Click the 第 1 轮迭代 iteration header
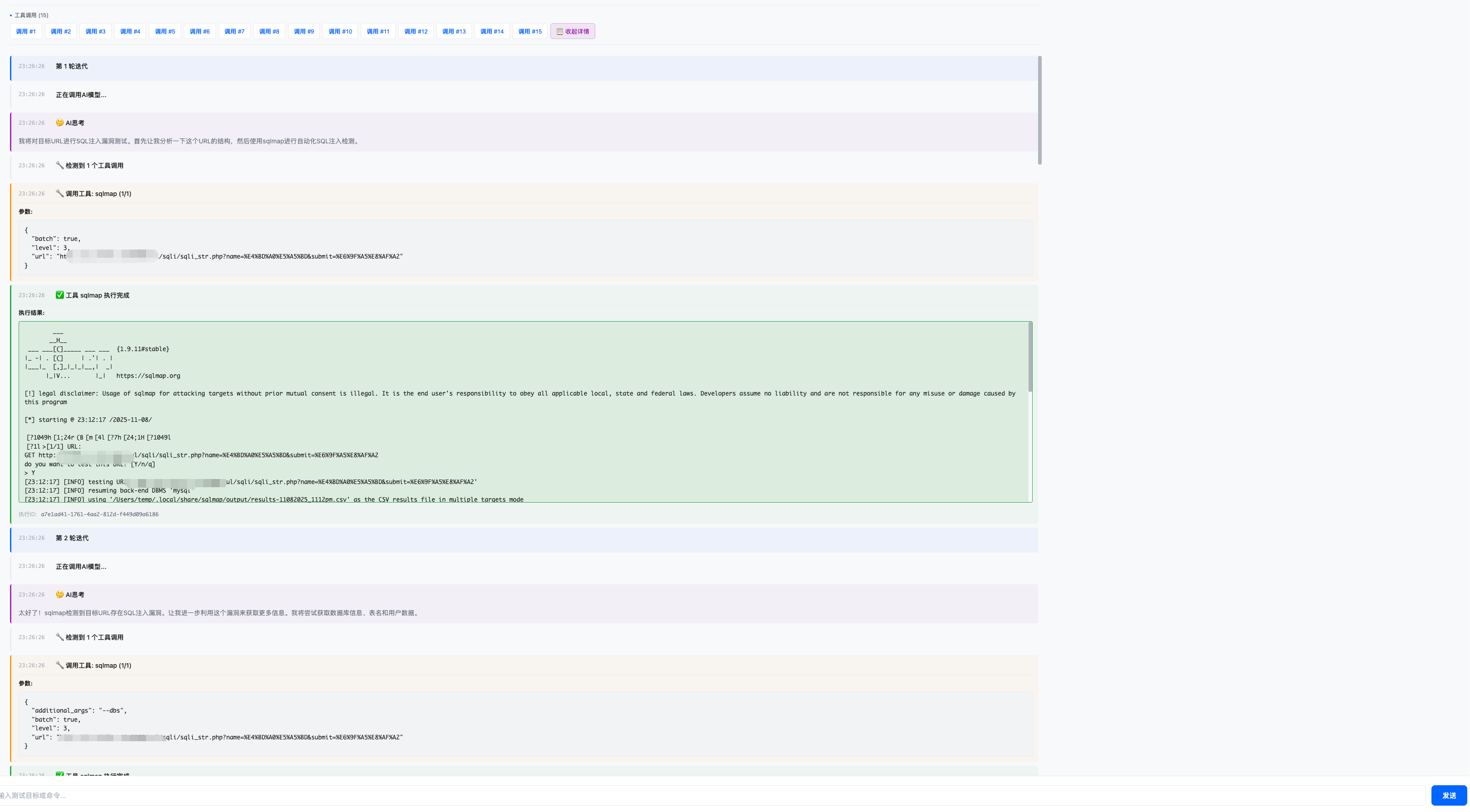 (71, 66)
